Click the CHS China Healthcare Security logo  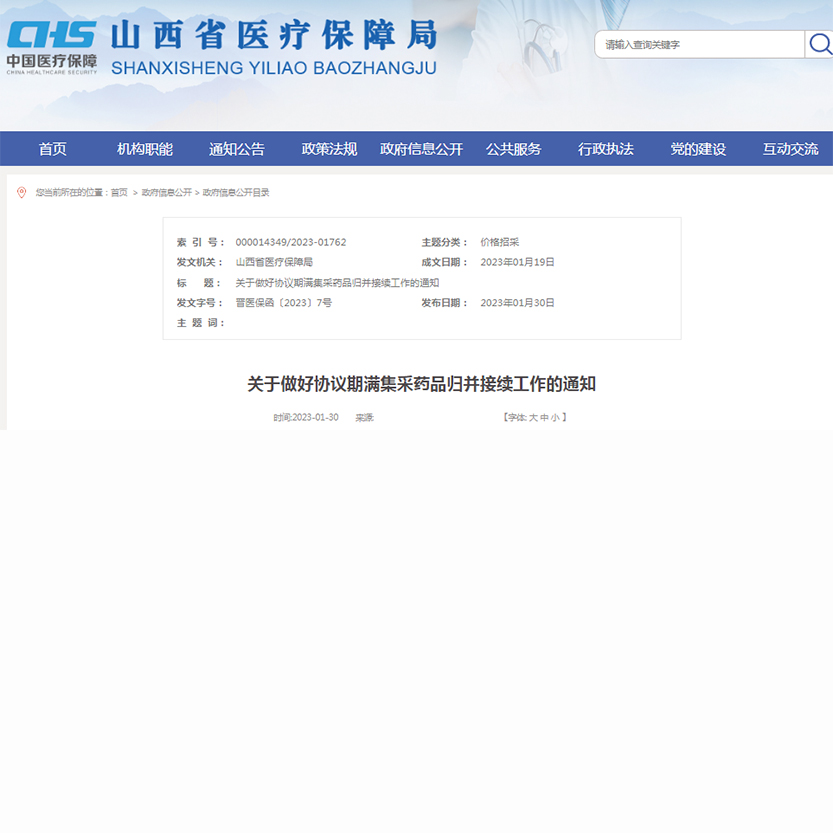[x=52, y=47]
